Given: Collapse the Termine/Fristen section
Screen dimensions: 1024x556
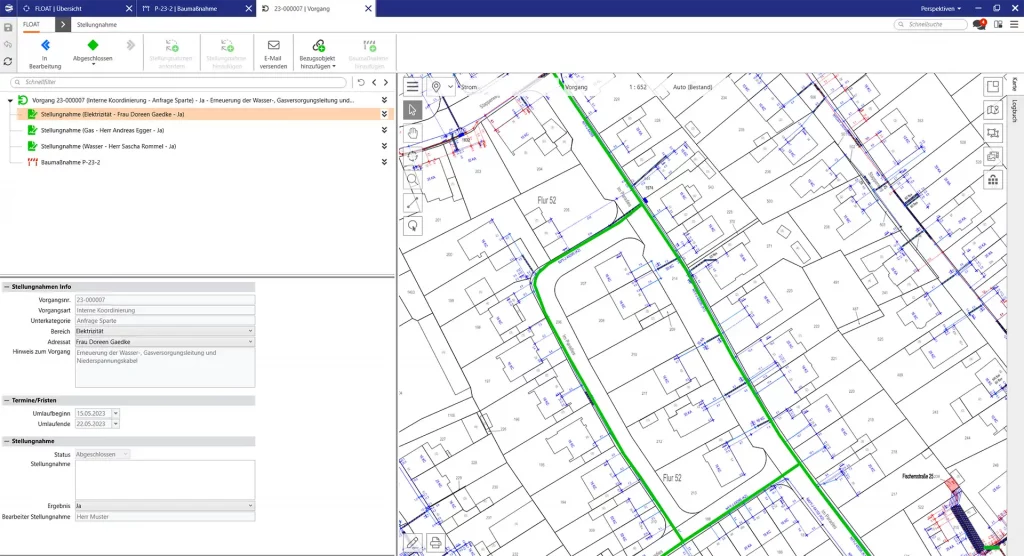Looking at the screenshot, I should point(6,400).
